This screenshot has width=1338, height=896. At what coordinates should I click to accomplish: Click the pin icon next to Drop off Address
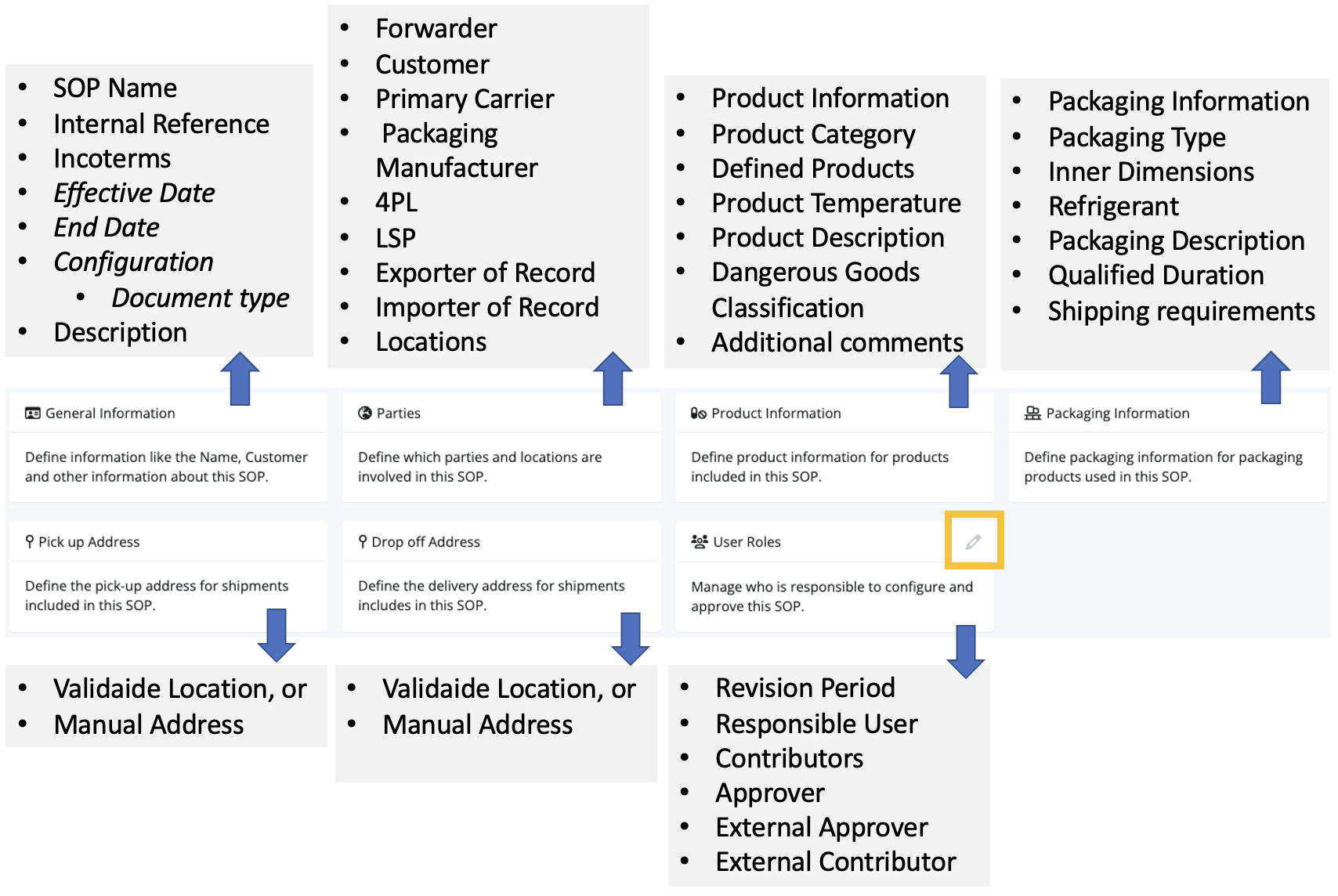coord(363,540)
